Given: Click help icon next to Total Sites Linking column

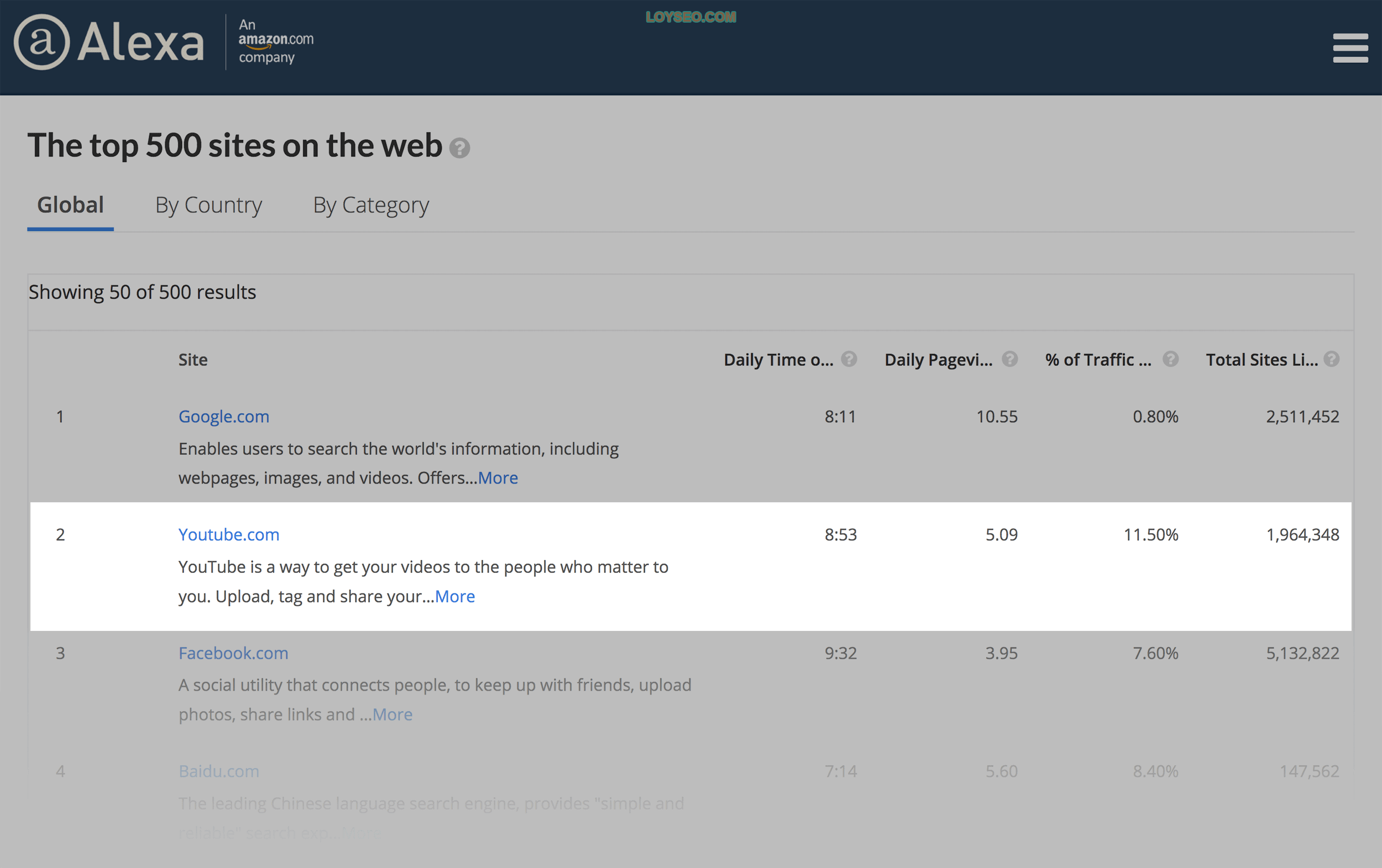Looking at the screenshot, I should point(1332,359).
